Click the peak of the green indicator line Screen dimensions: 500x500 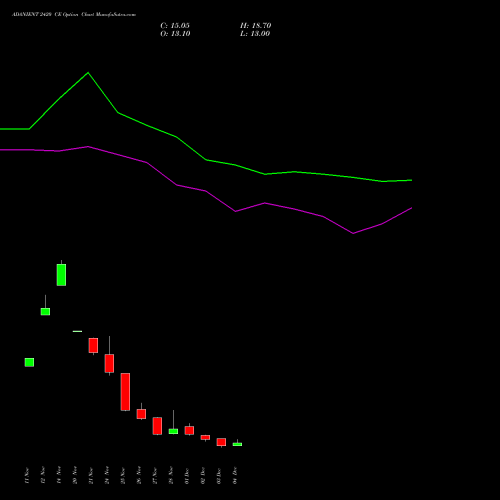pyautogui.click(x=88, y=73)
